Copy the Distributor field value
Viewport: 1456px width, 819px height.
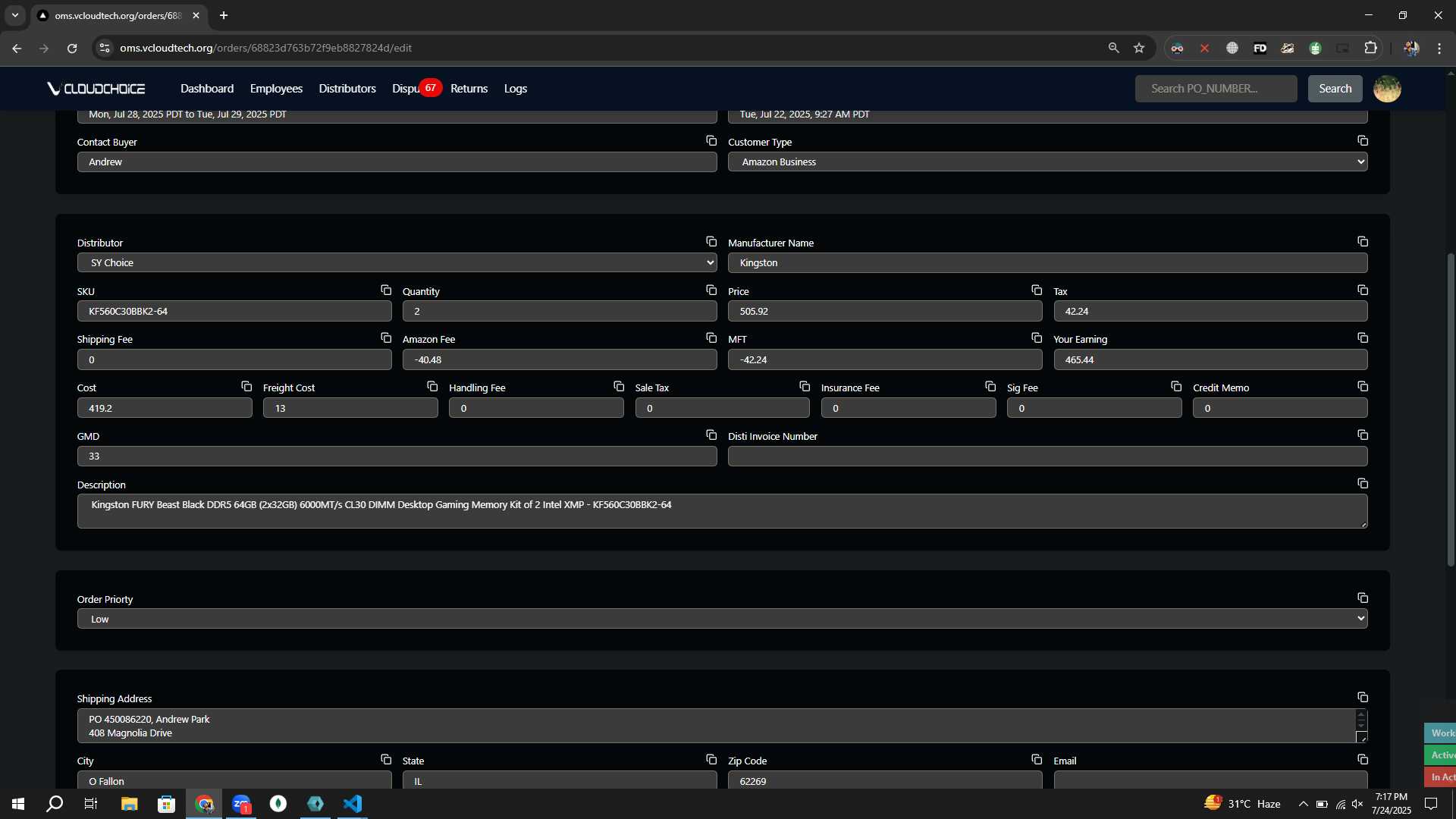point(711,242)
